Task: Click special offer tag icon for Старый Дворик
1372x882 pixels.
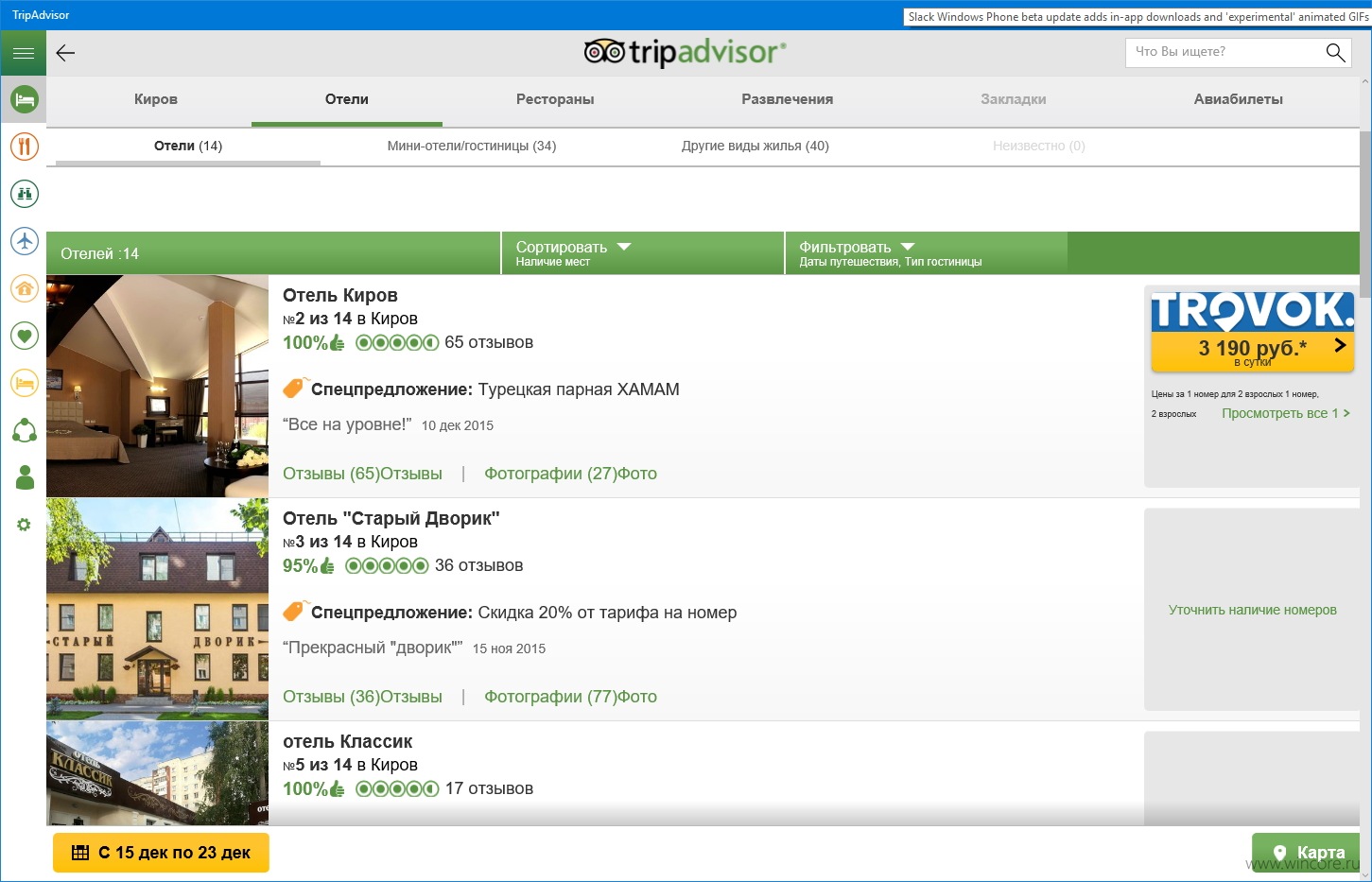Action: point(295,611)
